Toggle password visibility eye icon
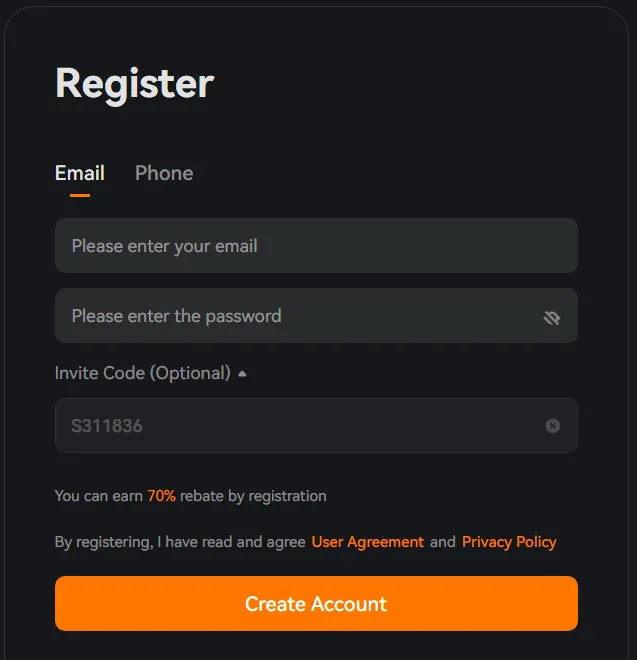Image resolution: width=637 pixels, height=660 pixels. (552, 317)
